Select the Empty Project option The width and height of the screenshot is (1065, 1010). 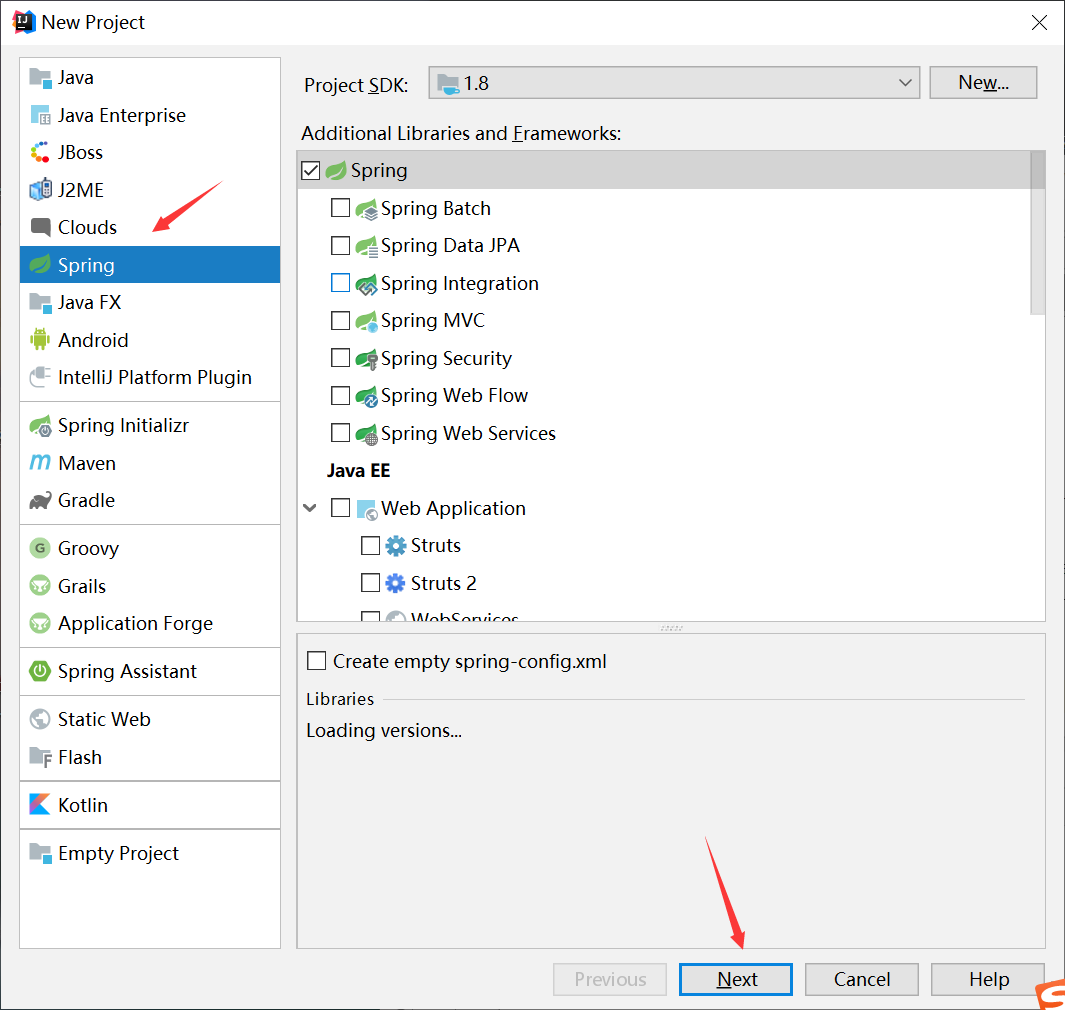[x=150, y=853]
